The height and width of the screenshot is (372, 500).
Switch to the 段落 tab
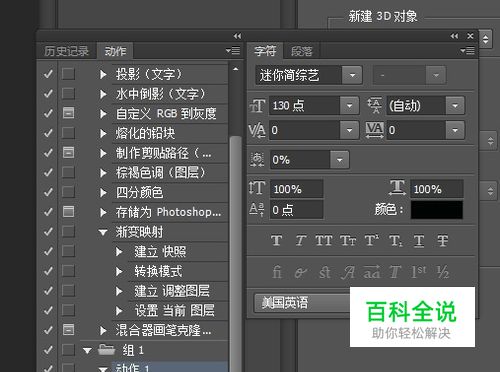tap(302, 51)
